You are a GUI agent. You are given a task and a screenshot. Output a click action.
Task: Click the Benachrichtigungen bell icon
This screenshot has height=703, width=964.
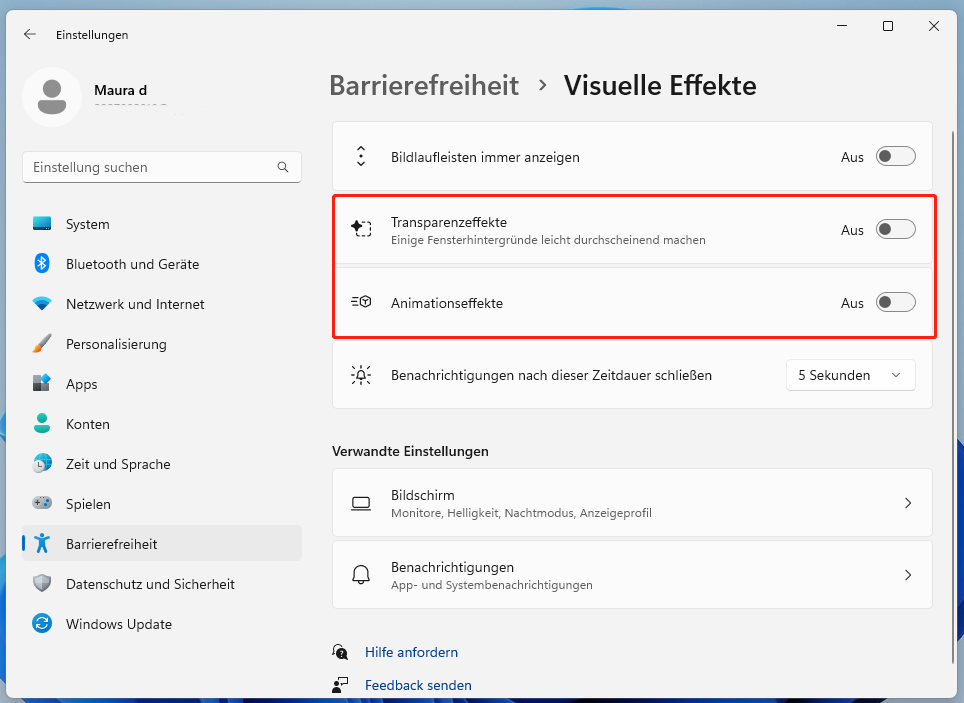[360, 575]
